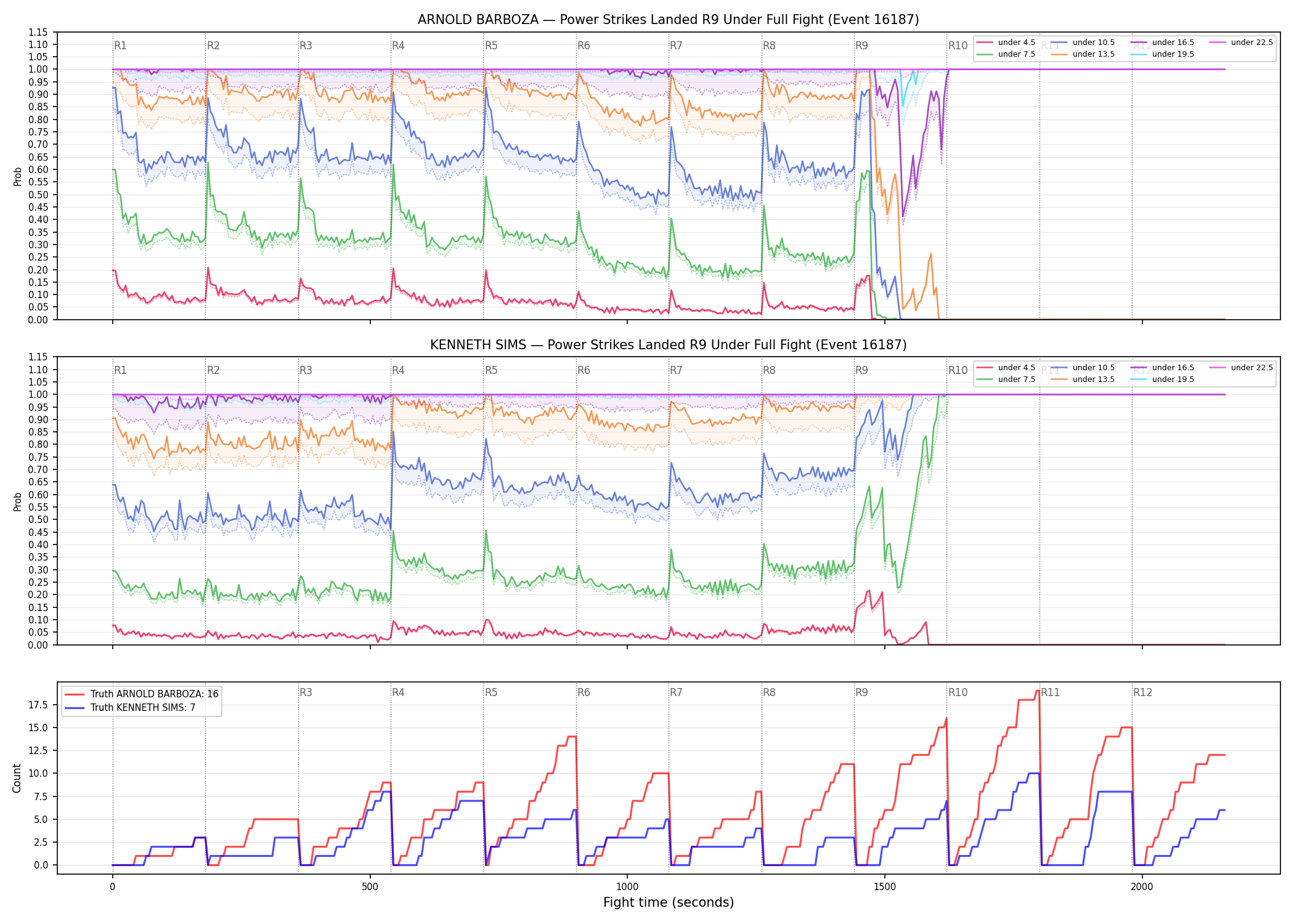Click y-axis tick 17.5 on Count chart
Viewport: 1294px width, 924px height.
(x=38, y=705)
